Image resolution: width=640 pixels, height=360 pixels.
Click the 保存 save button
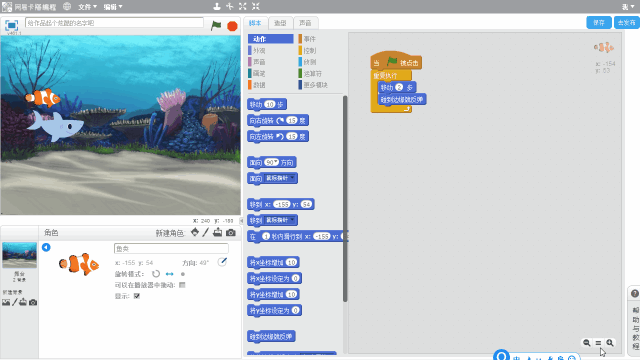599,23
